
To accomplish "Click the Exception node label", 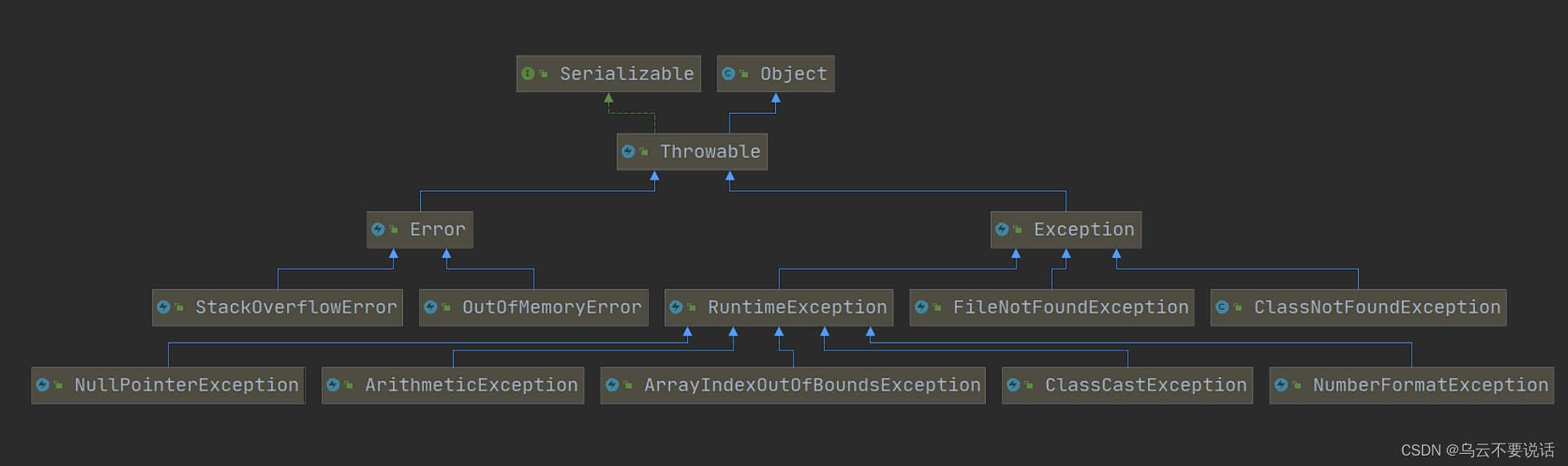I will click(x=1083, y=229).
